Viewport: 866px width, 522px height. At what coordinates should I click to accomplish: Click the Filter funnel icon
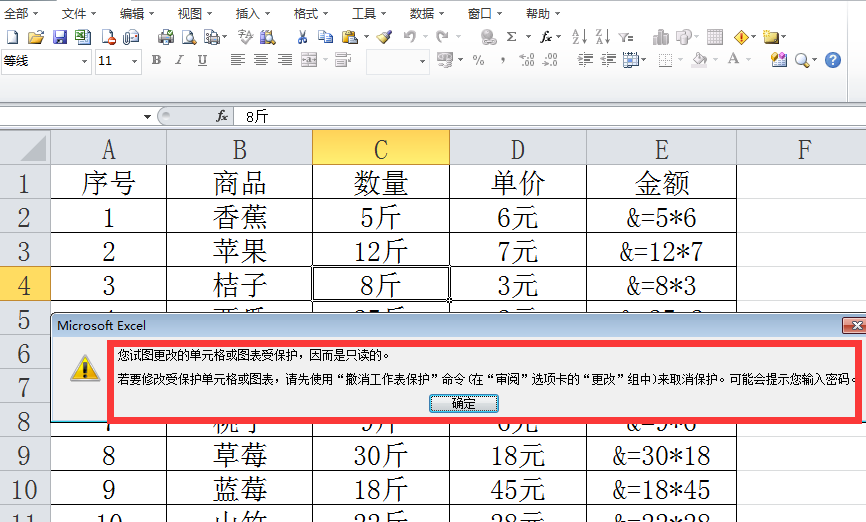click(x=626, y=37)
